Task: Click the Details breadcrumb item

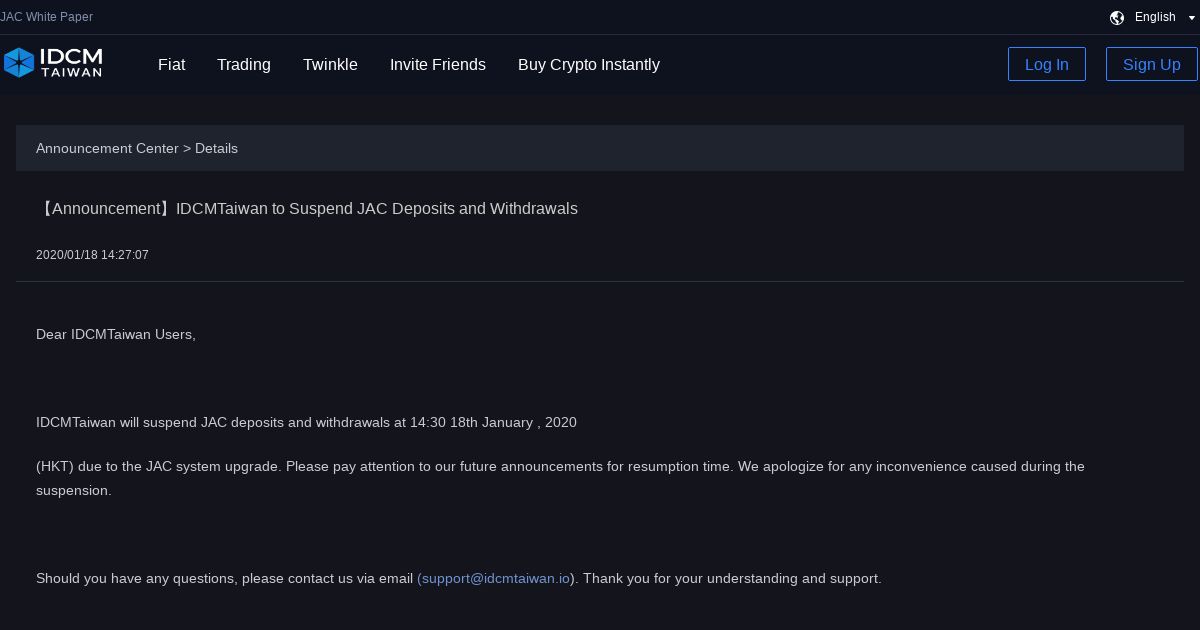Action: tap(216, 148)
